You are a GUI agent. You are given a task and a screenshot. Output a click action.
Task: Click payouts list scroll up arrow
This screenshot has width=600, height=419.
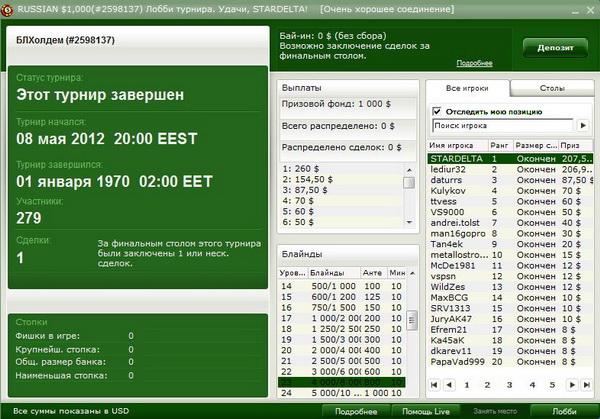(x=409, y=170)
